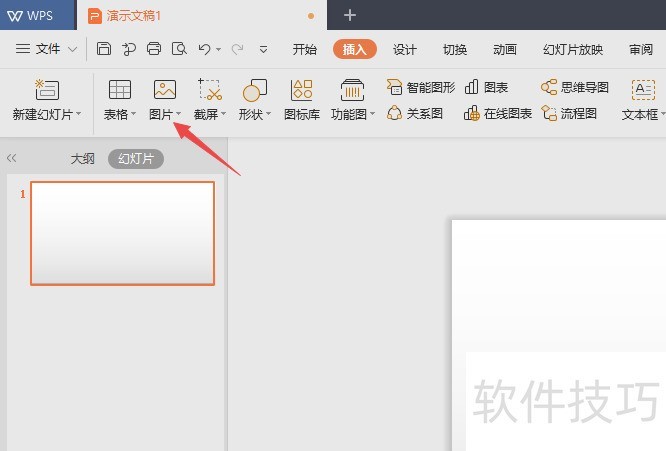Screen dimensions: 666x451
Task: Click 思维导图 mind map button
Action: [x=575, y=88]
